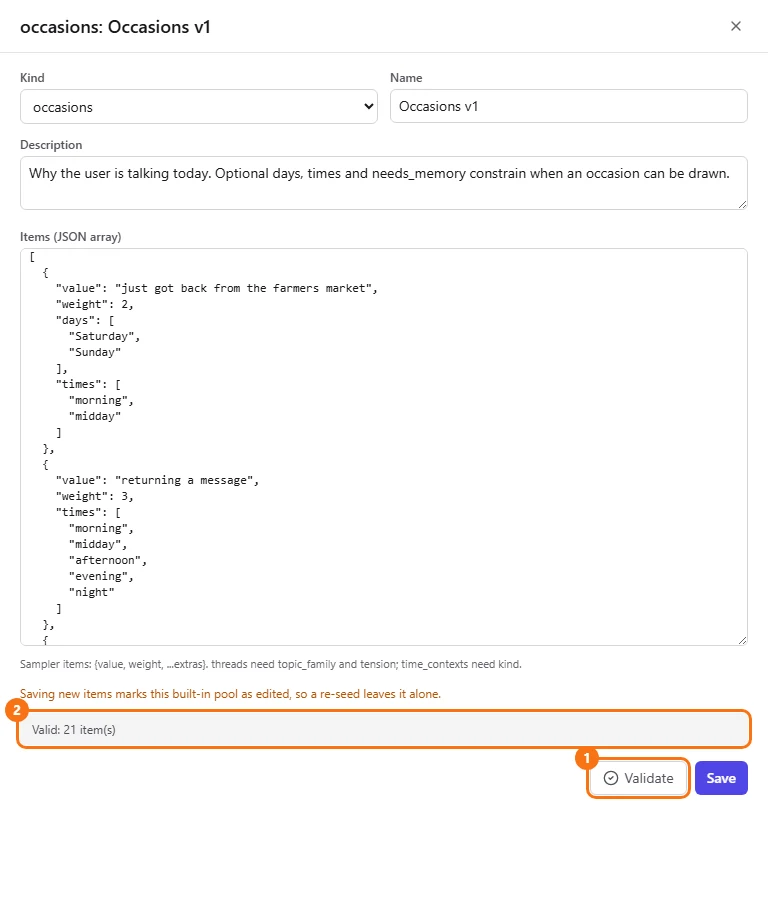Click the Name field containing Occasions v1
The image size is (768, 900).
(568, 106)
